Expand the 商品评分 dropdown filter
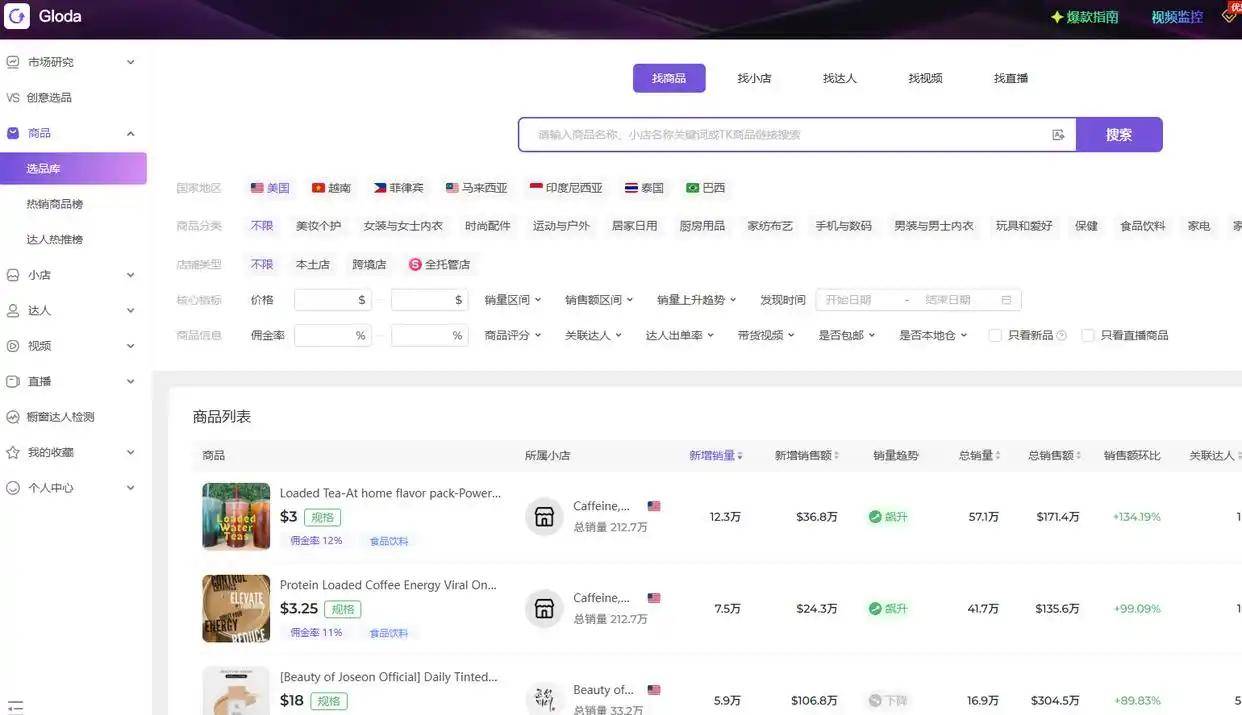The image size is (1242, 715). tap(512, 336)
